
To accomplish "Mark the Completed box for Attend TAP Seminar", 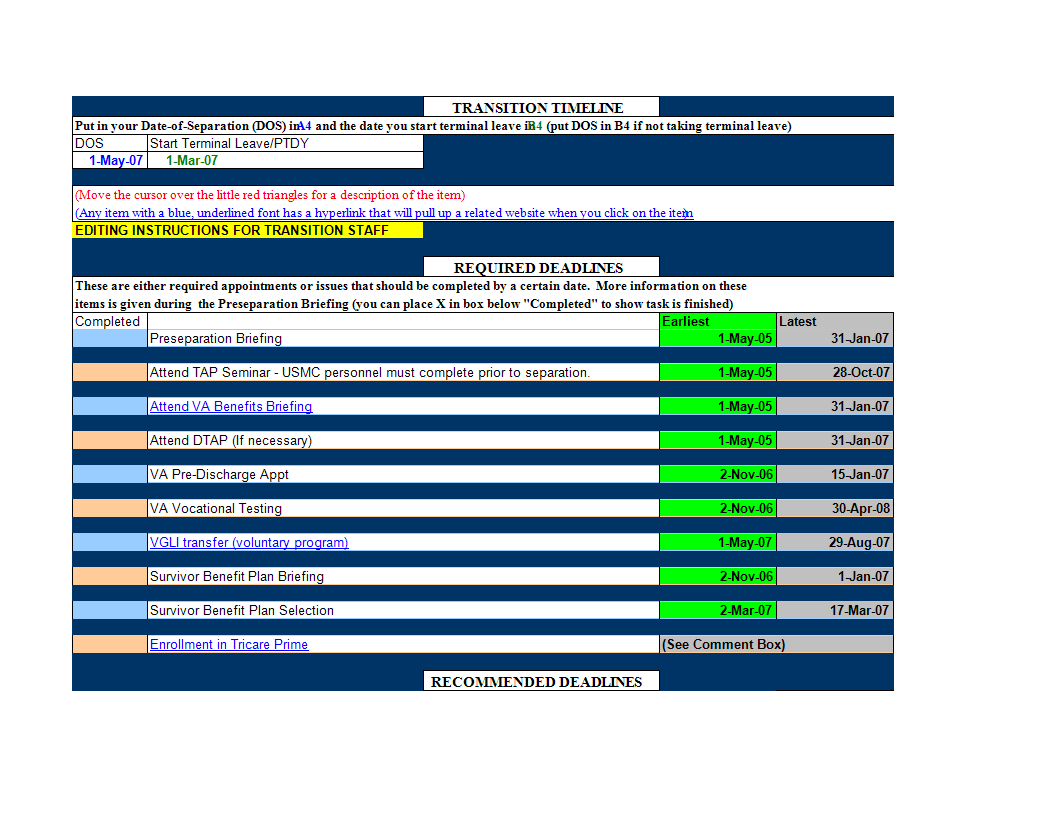I will [110, 372].
